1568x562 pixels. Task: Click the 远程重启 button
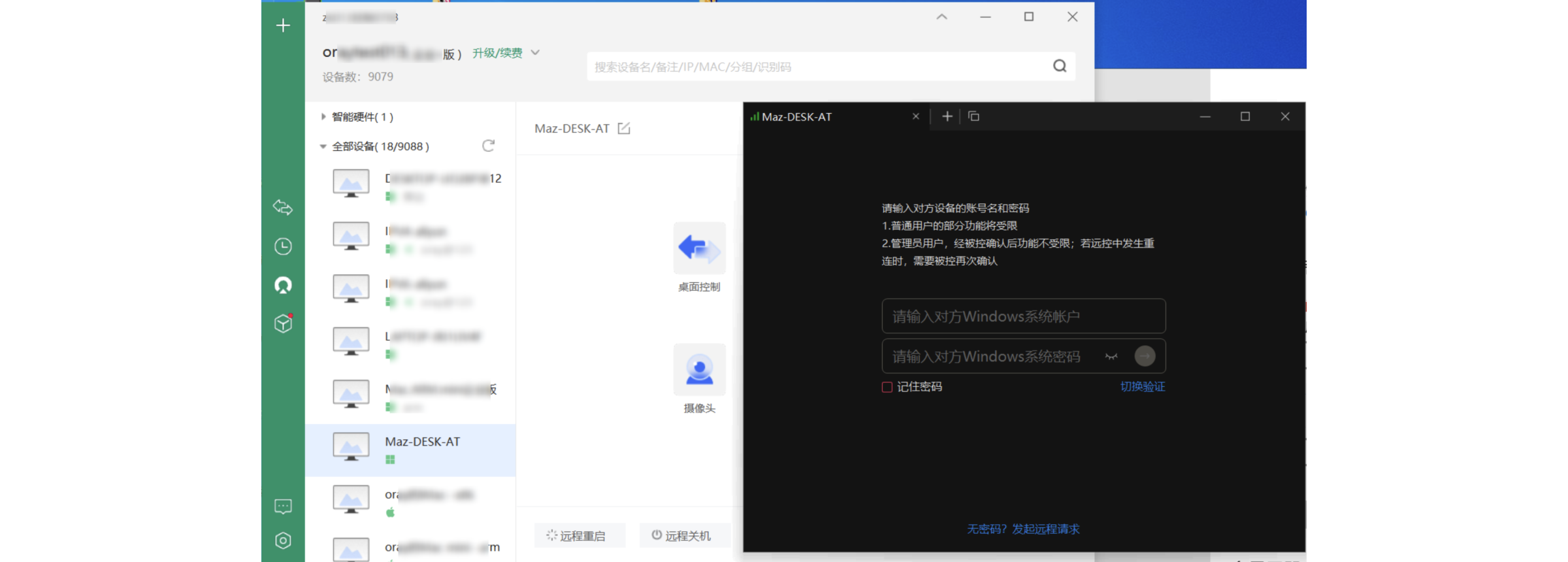coord(580,535)
